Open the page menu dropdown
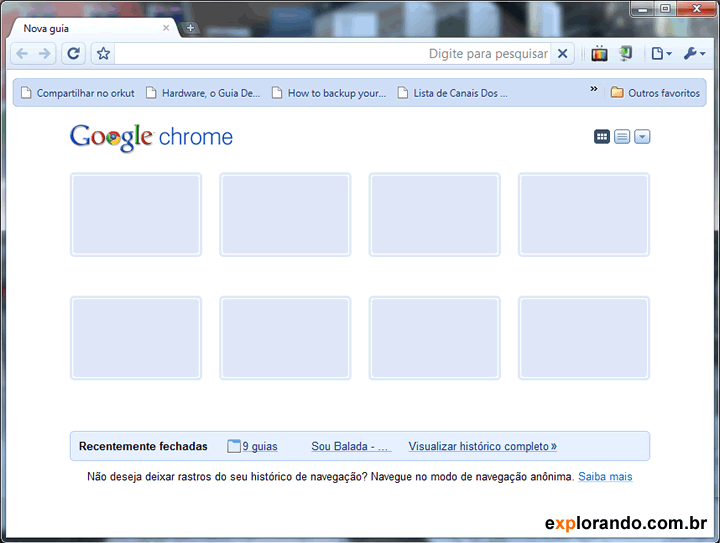Image resolution: width=720 pixels, height=543 pixels. pos(662,54)
